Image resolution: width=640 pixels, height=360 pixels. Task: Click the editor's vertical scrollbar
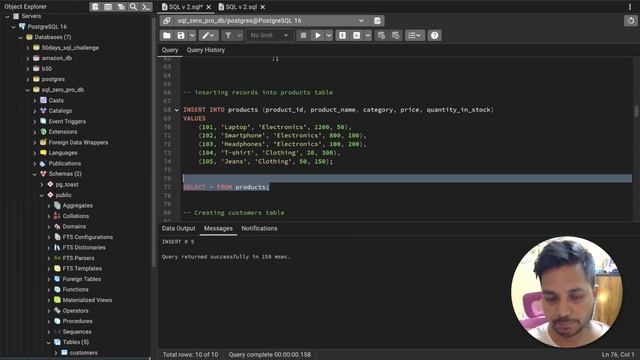[636, 111]
